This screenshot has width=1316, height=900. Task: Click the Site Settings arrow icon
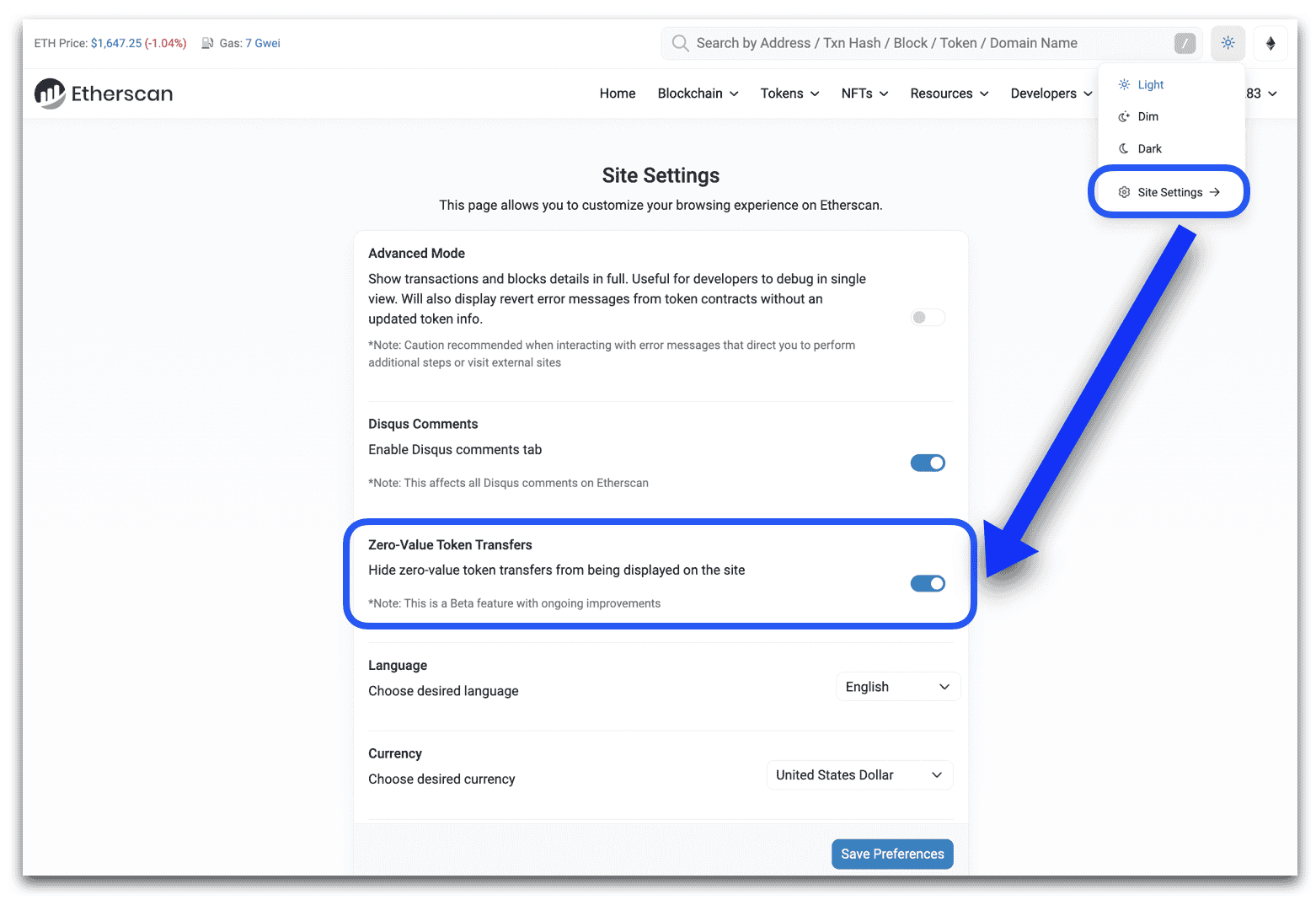1214,192
